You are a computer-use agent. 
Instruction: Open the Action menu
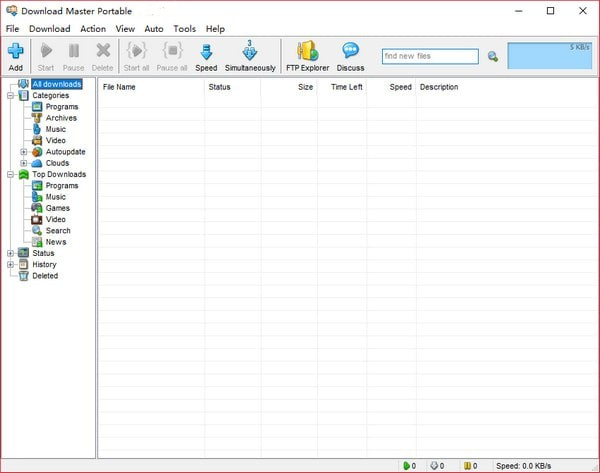(93, 29)
